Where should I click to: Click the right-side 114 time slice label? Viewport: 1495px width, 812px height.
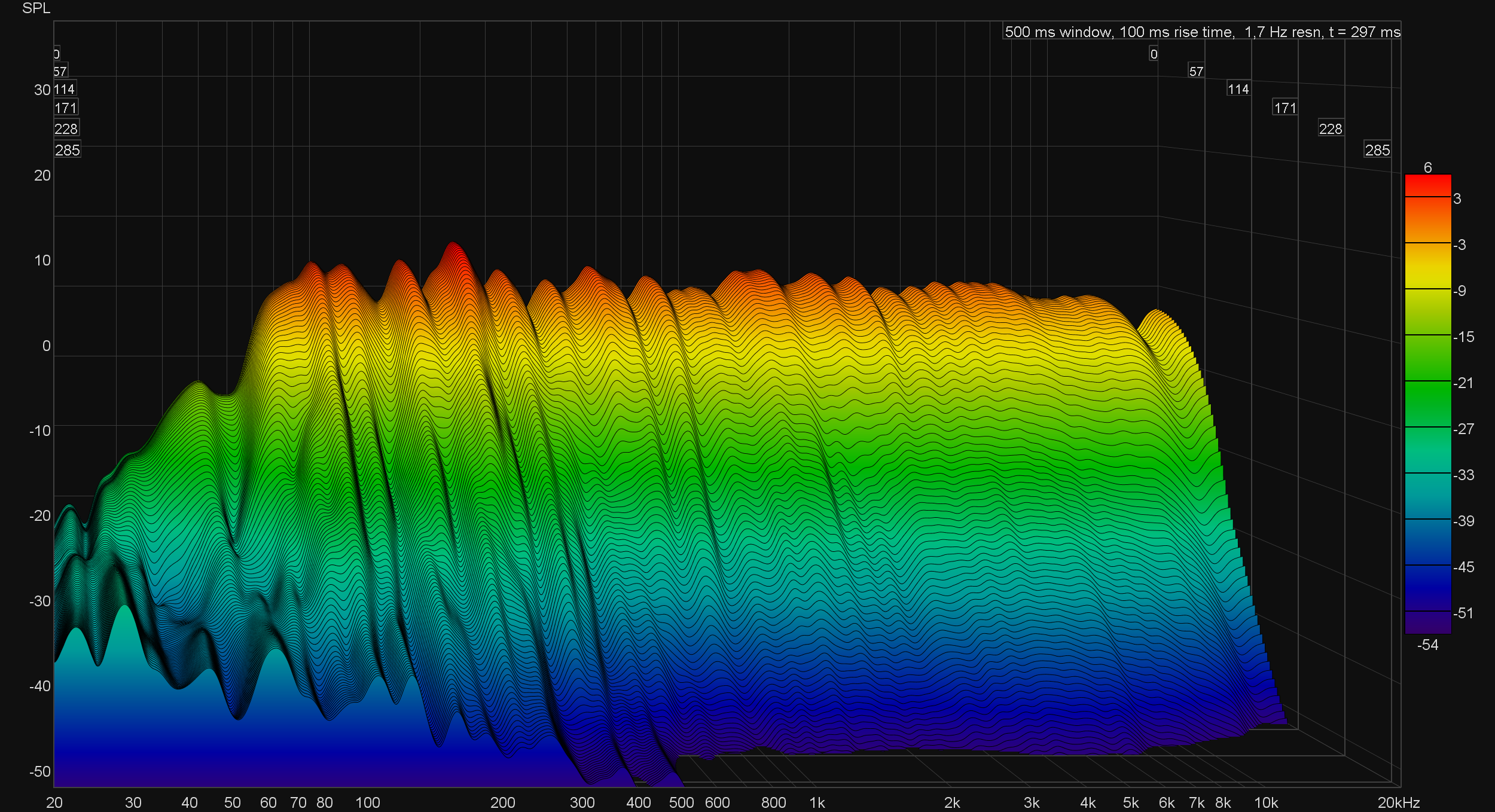pos(1238,89)
